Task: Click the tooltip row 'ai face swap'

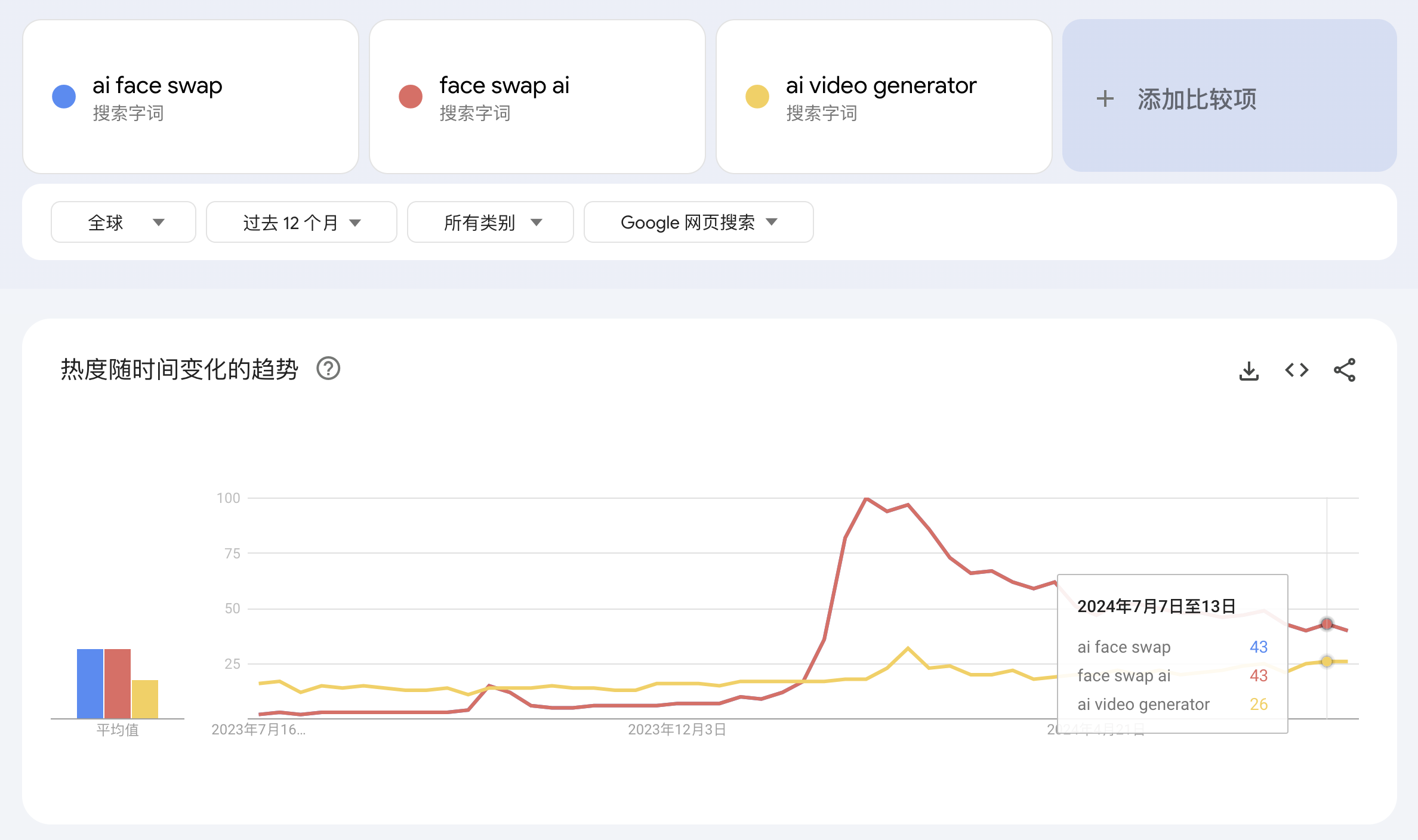Action: pos(1173,647)
